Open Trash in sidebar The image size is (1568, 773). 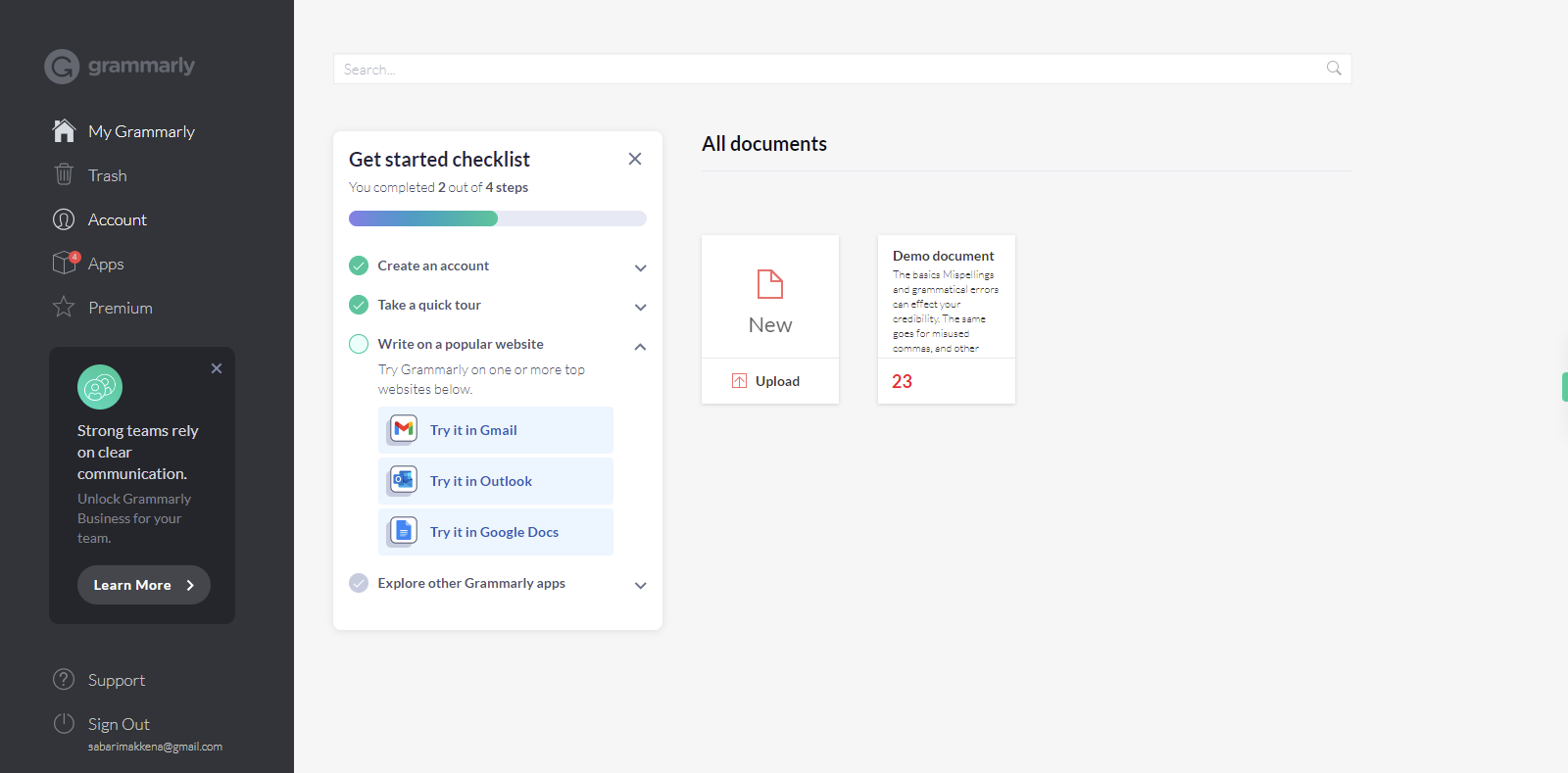tap(108, 175)
